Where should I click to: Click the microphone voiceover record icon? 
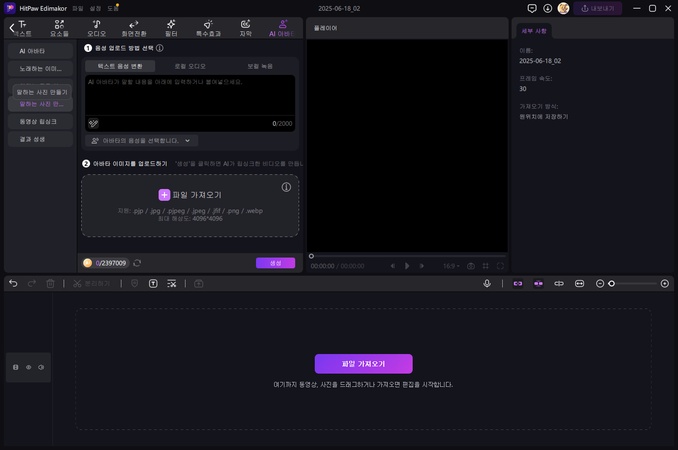pyautogui.click(x=487, y=284)
